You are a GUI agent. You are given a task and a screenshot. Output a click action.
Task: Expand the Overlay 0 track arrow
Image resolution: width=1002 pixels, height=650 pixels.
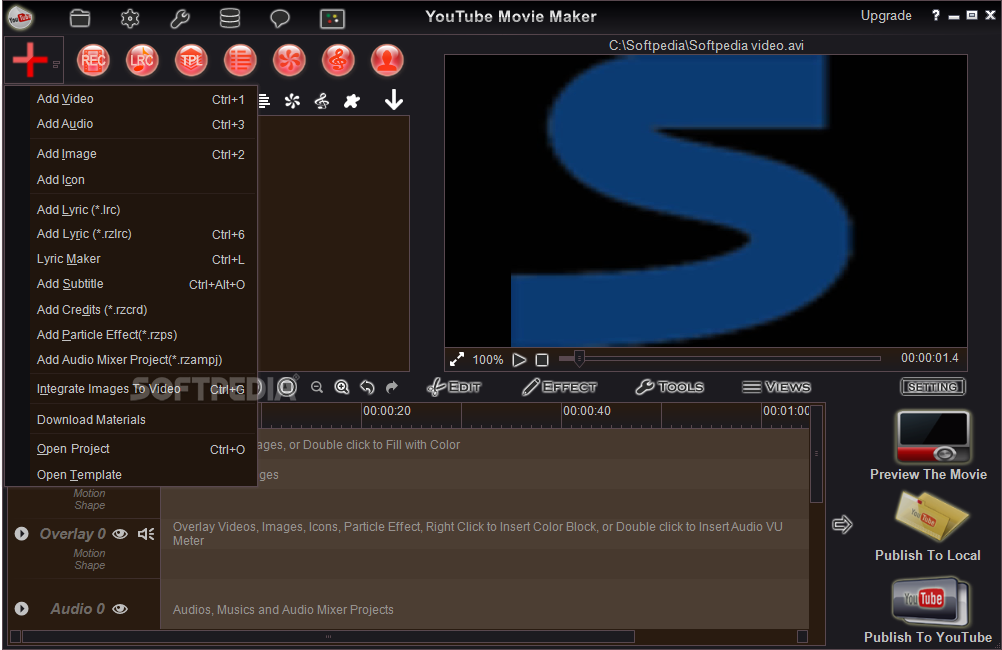tap(22, 534)
